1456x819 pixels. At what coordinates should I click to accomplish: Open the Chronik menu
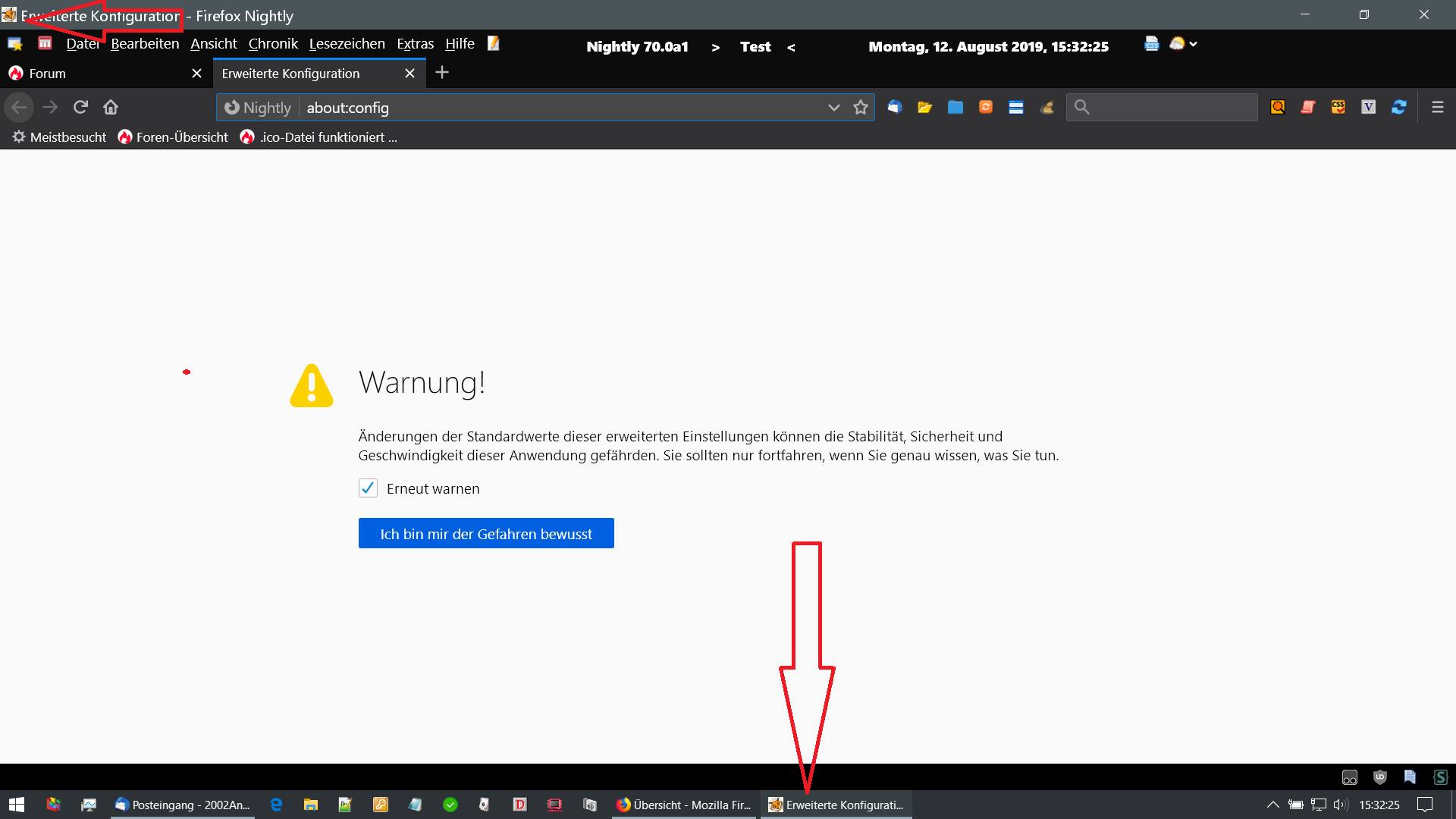click(x=273, y=44)
